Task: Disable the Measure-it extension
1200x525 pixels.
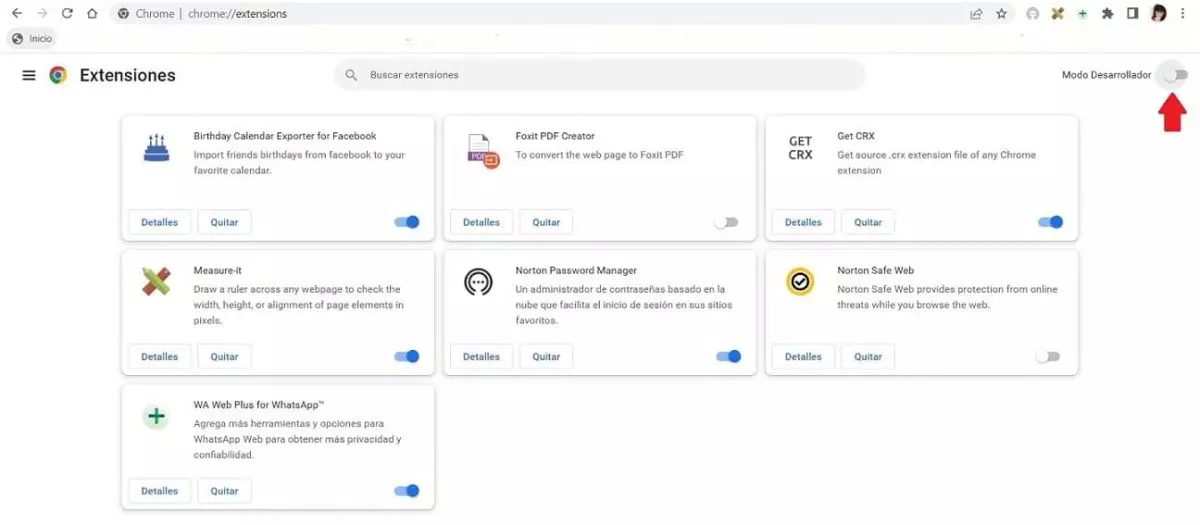Action: pos(407,356)
